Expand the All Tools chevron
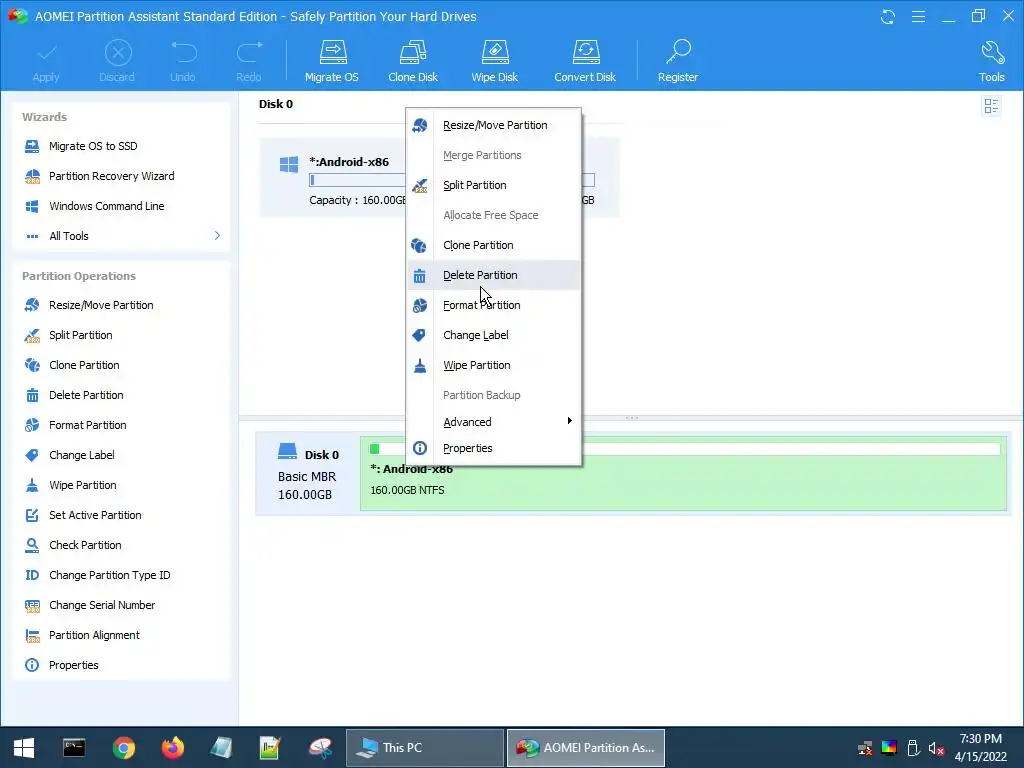The height and width of the screenshot is (768, 1024). (x=217, y=236)
